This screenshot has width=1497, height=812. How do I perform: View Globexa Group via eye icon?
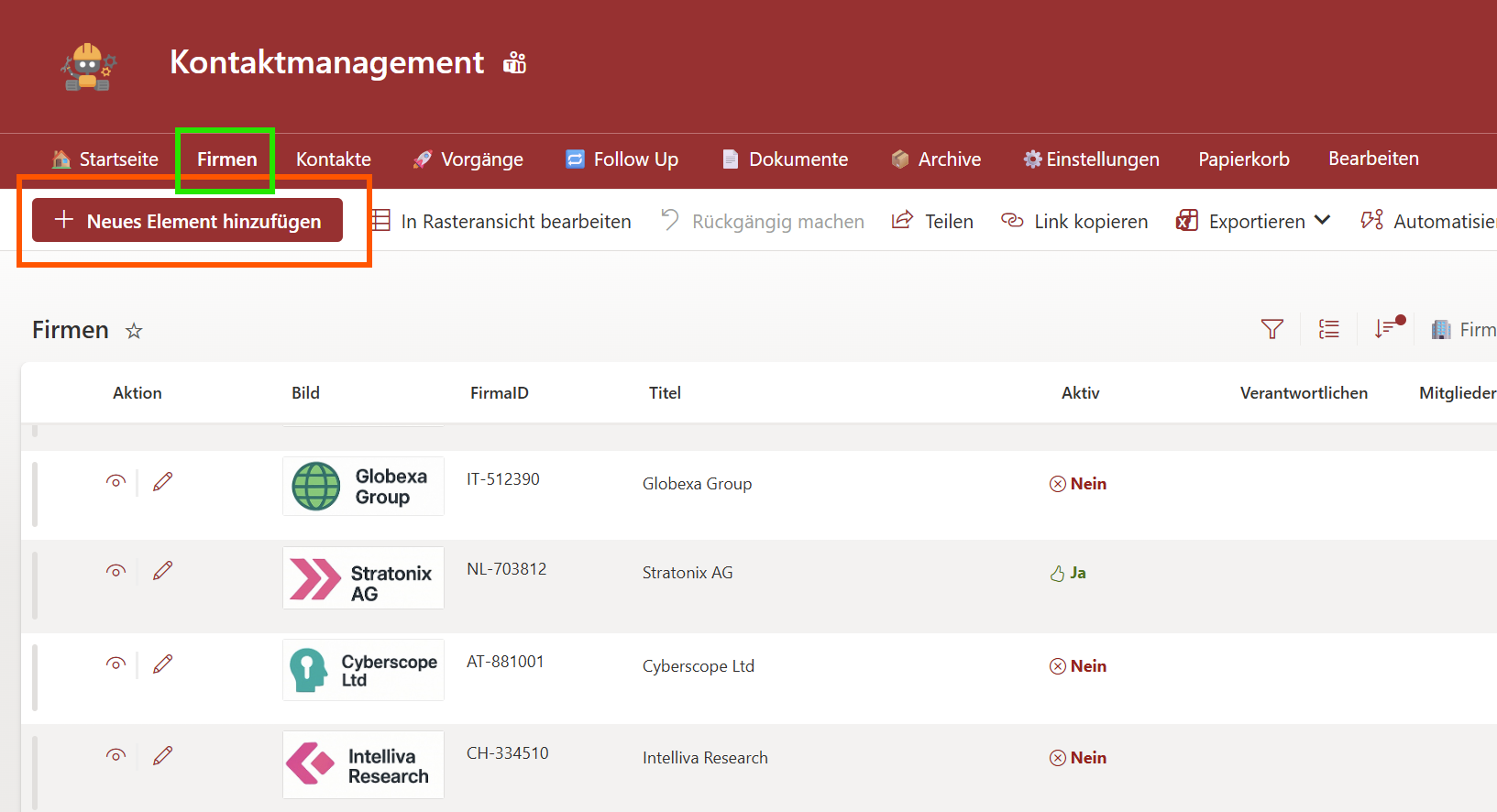pyautogui.click(x=116, y=481)
